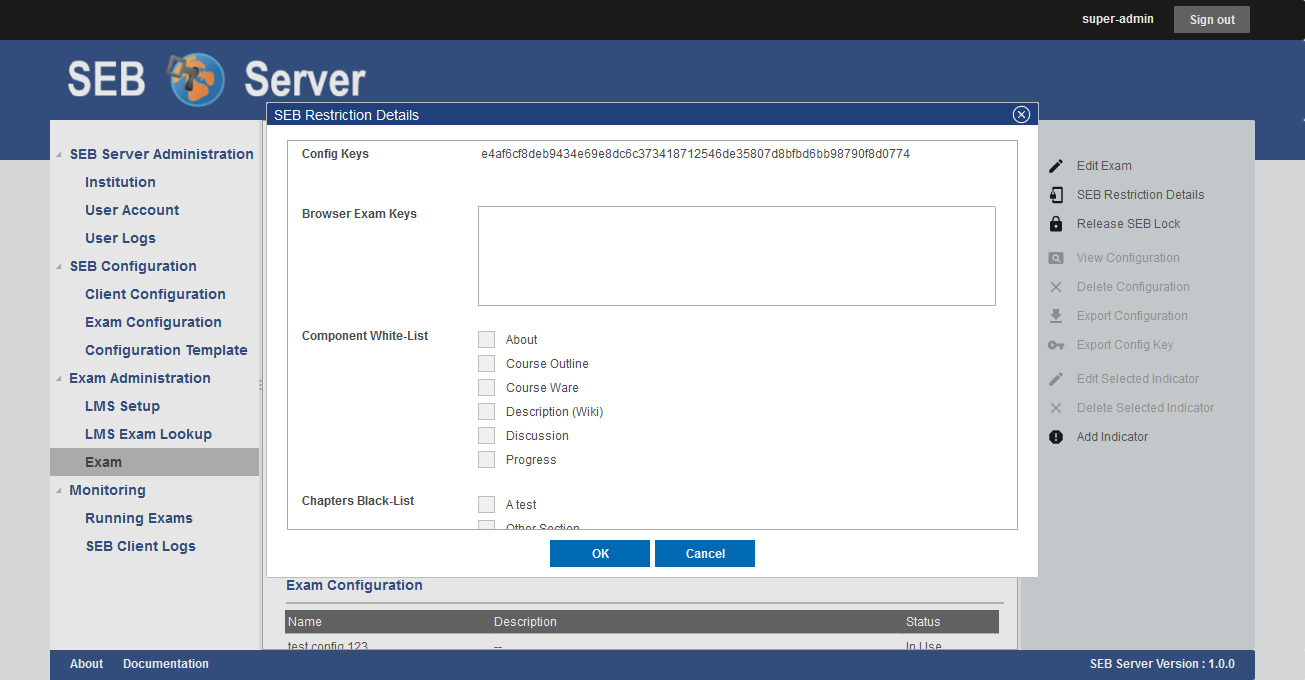Click the Browser Exam Keys text area
Viewport: 1305px width, 680px height.
pyautogui.click(x=736, y=256)
